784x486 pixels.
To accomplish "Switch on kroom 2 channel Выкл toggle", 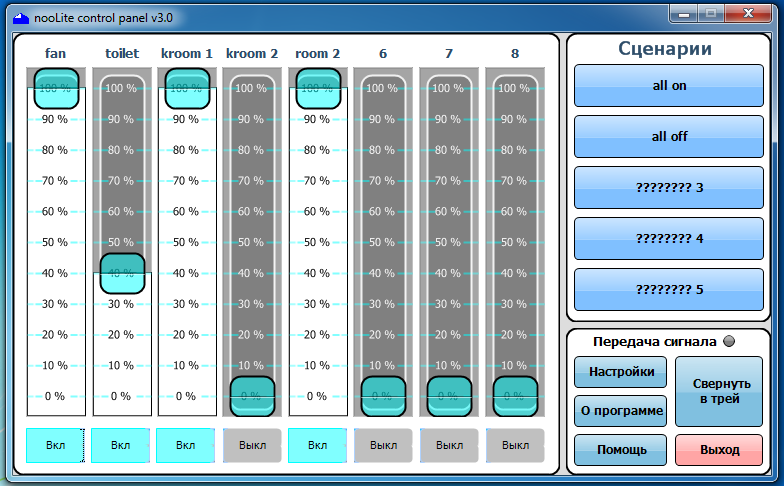I will click(252, 445).
